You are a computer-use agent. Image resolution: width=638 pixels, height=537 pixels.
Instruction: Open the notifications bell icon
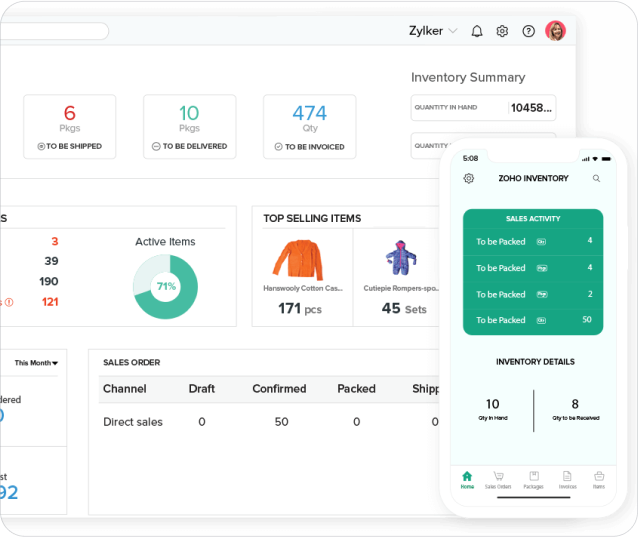[477, 31]
